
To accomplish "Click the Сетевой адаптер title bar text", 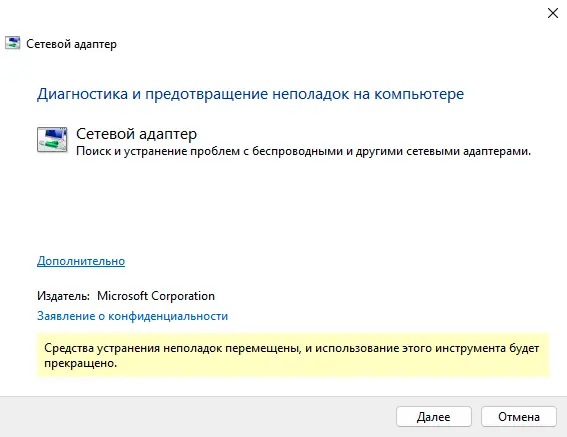I will click(x=72, y=44).
